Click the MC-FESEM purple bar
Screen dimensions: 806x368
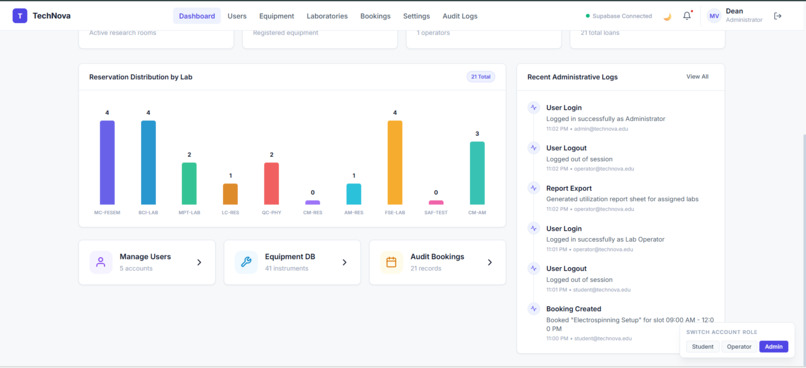(107, 162)
